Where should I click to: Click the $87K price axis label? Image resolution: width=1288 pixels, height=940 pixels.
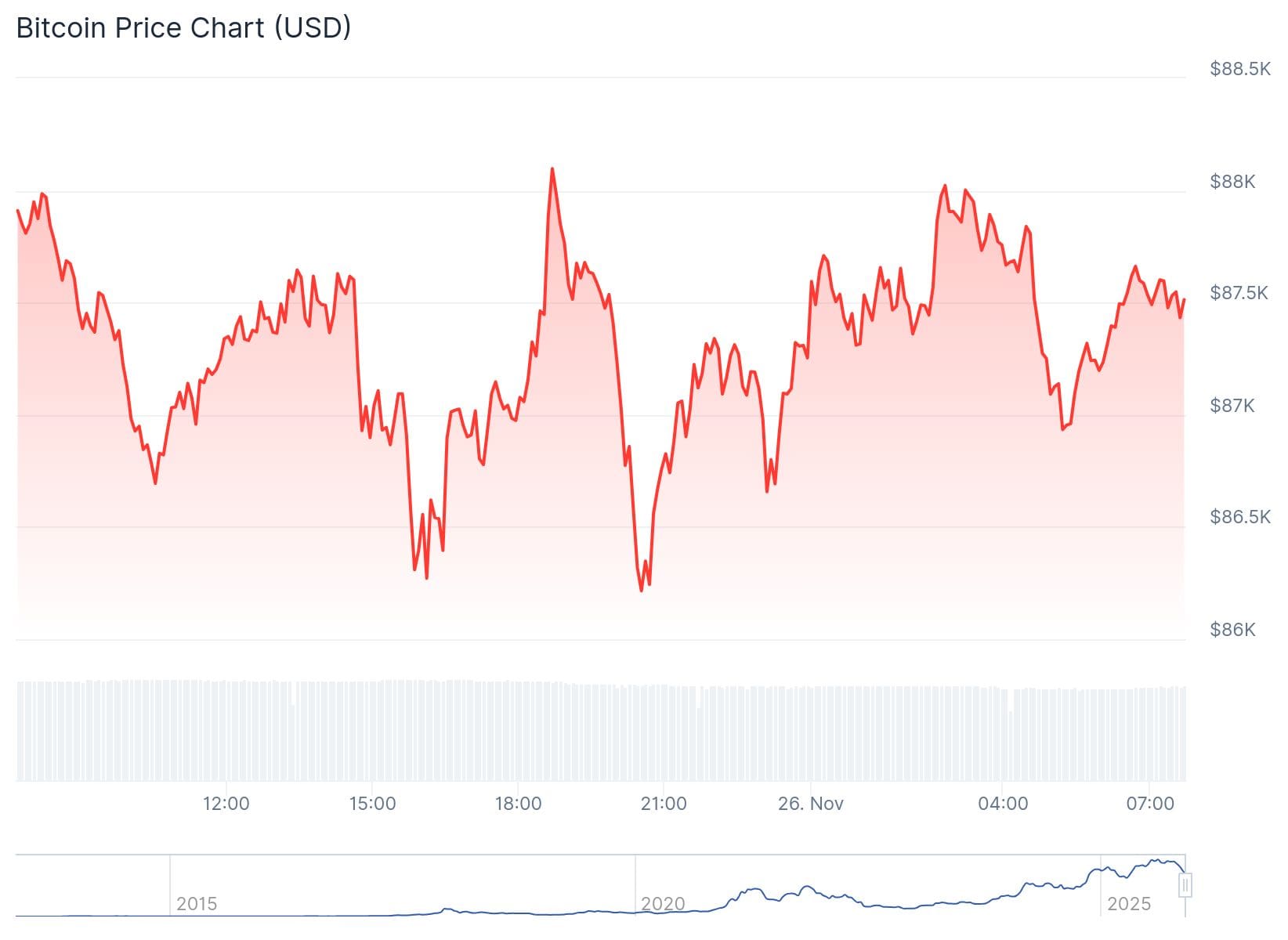pos(1232,406)
